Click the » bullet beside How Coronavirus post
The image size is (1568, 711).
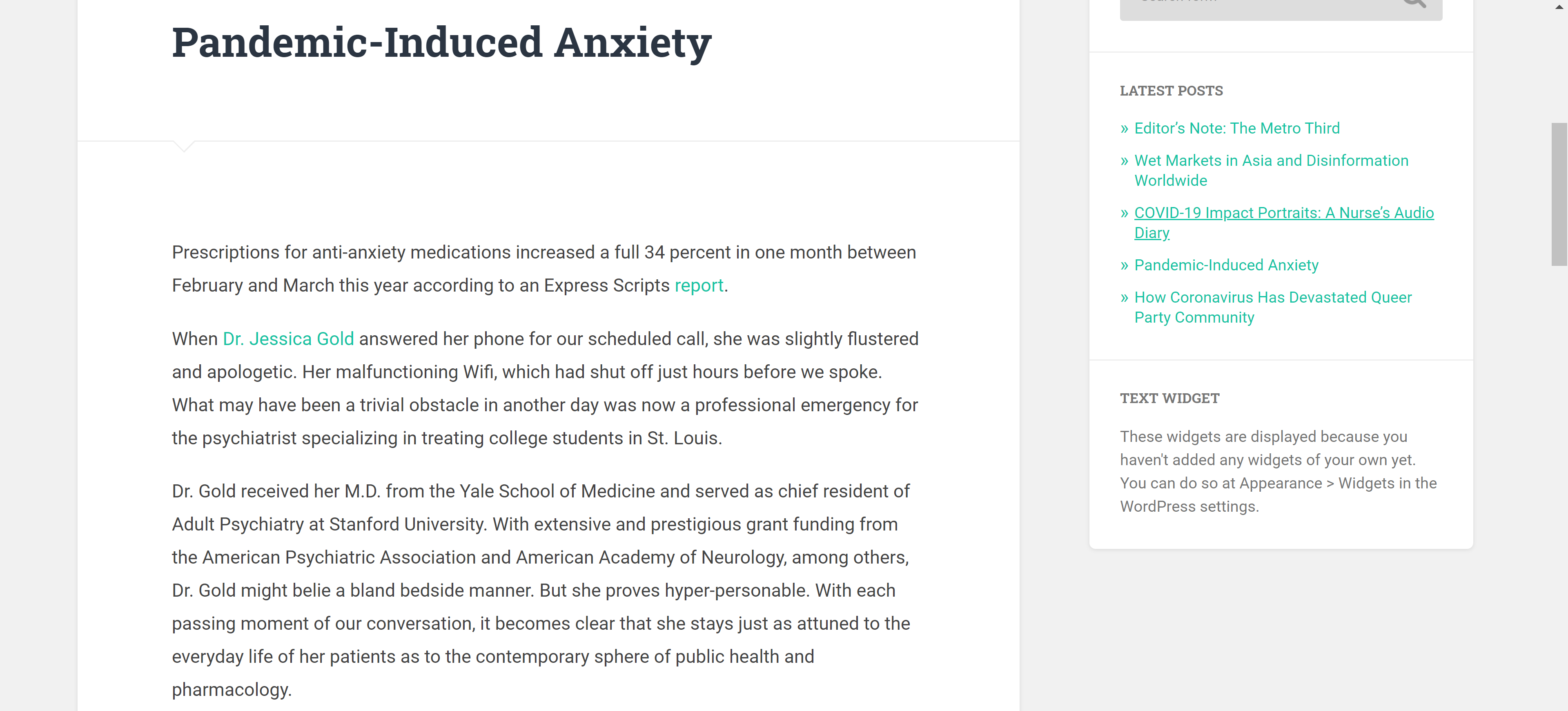coord(1124,298)
